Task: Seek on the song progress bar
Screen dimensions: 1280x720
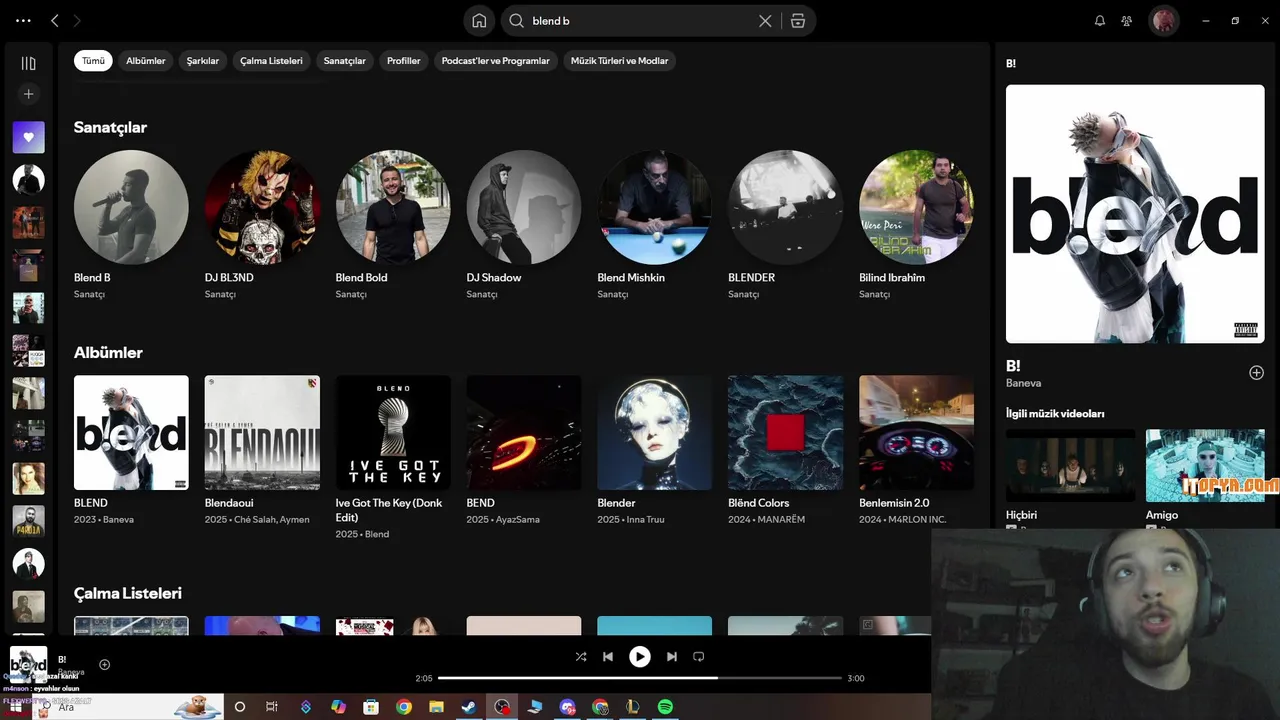Action: point(640,678)
